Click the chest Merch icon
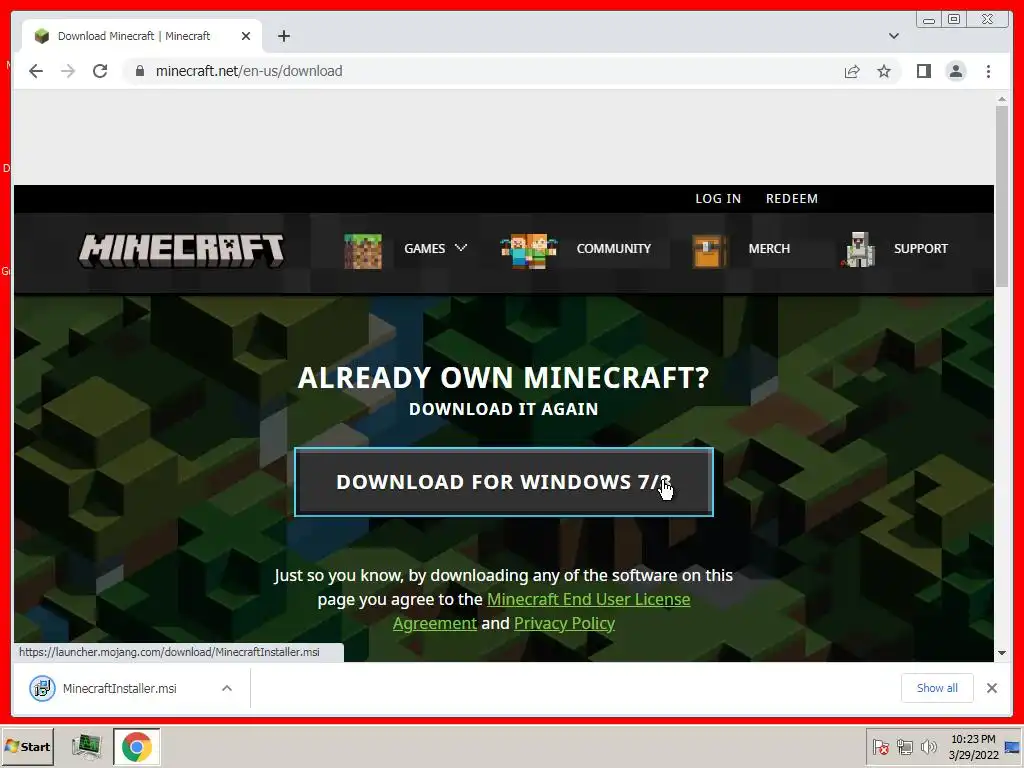Screen dimensions: 1024x768 [x=709, y=251]
